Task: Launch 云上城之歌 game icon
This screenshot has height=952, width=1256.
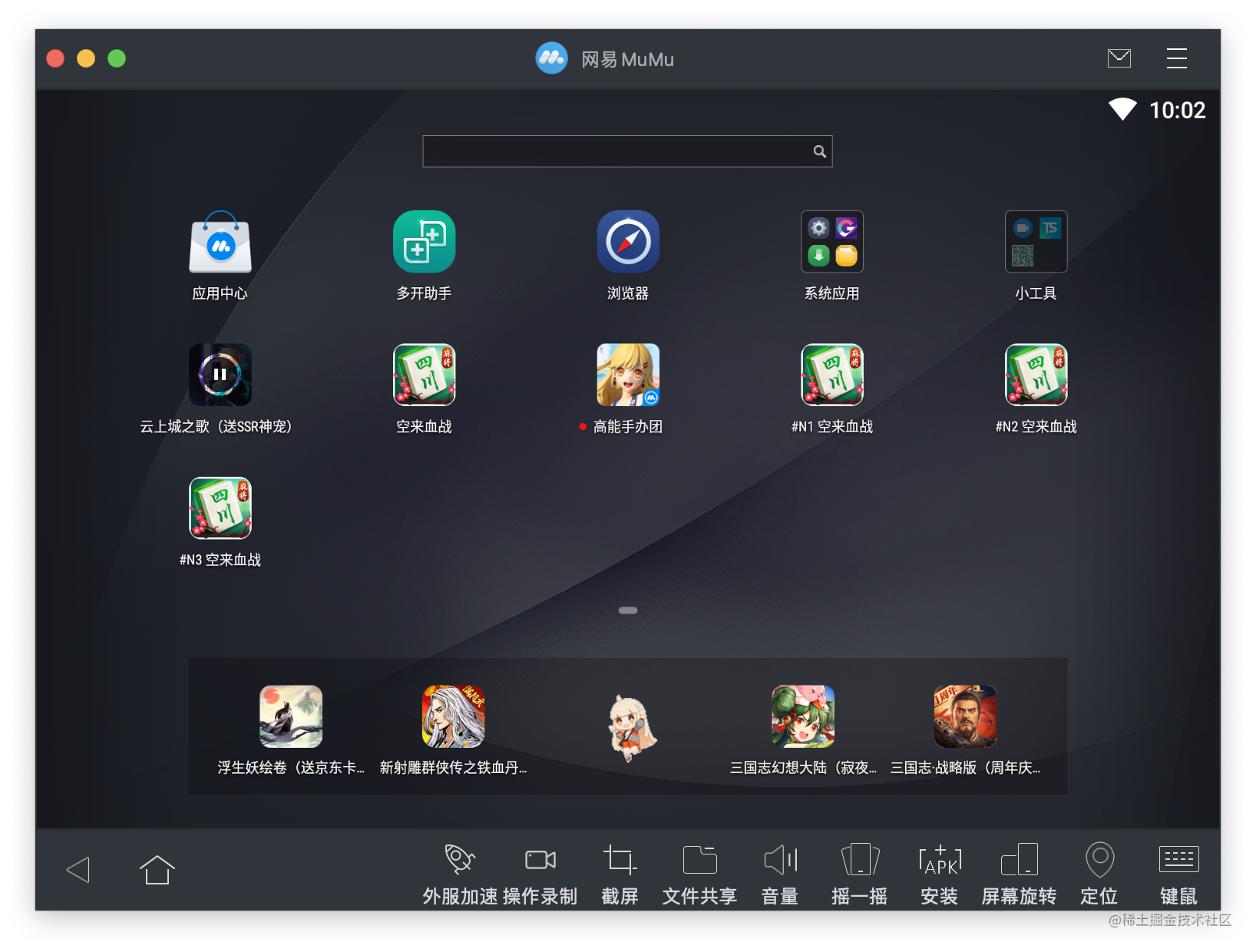Action: pos(220,375)
